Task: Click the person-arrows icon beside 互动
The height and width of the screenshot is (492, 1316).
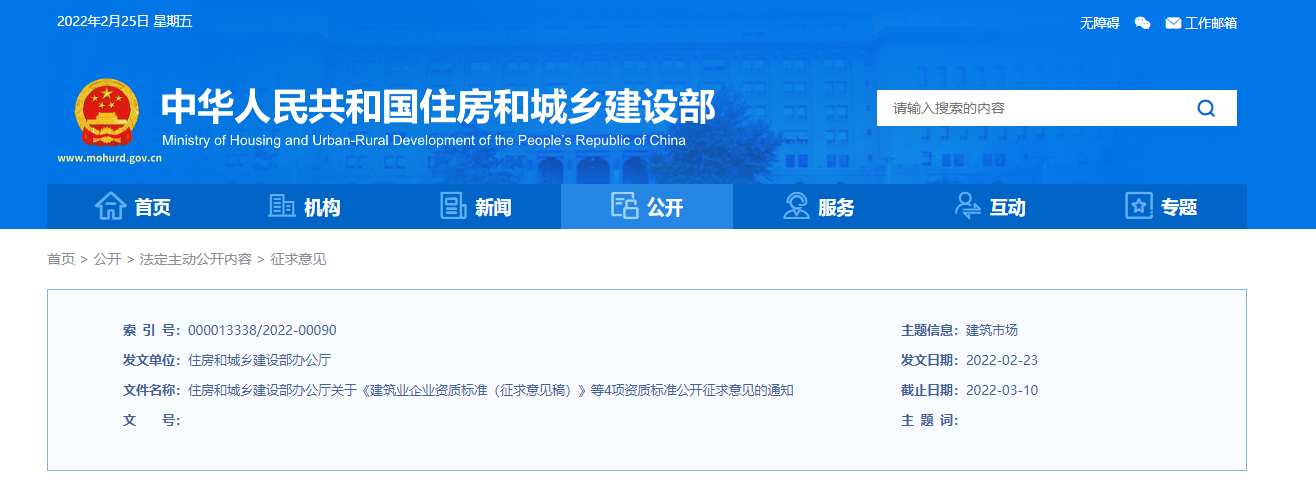Action: coord(968,206)
